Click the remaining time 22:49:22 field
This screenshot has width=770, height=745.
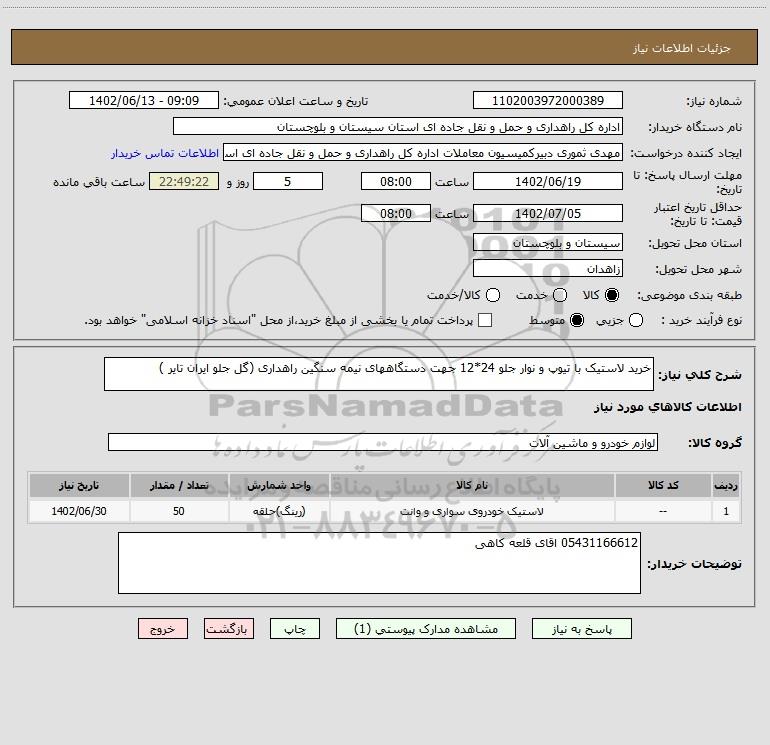coord(184,181)
